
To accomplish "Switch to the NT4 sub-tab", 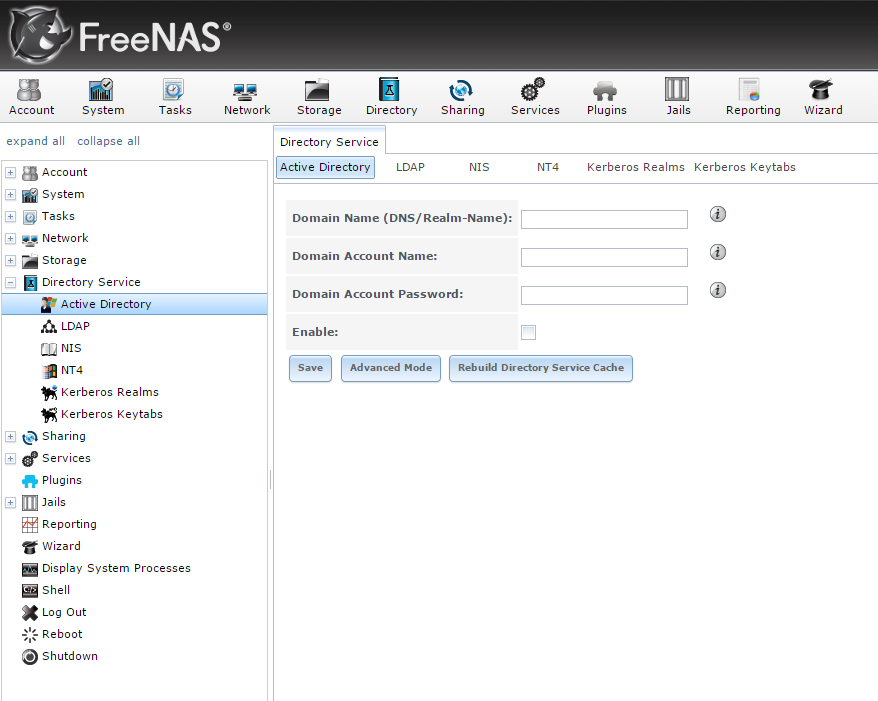I will tap(548, 167).
